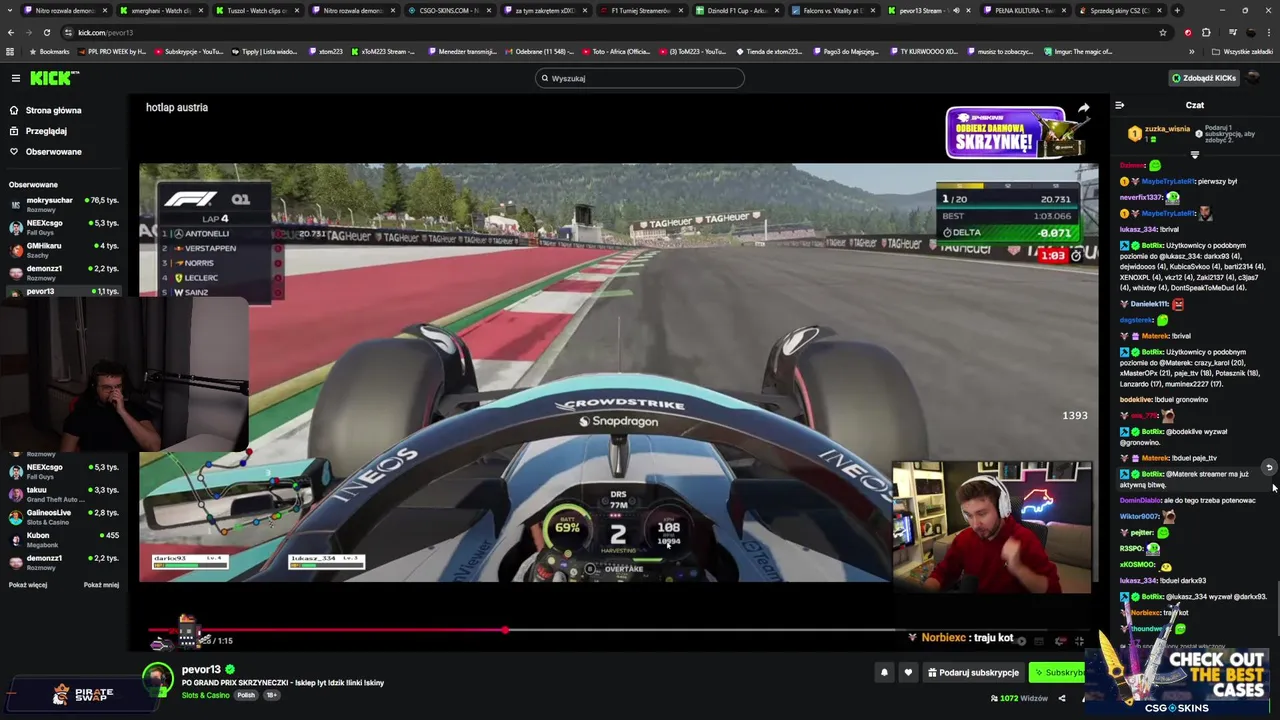Click the share arrow on video
Screen dimensions: 1280x720
coord(1083,108)
